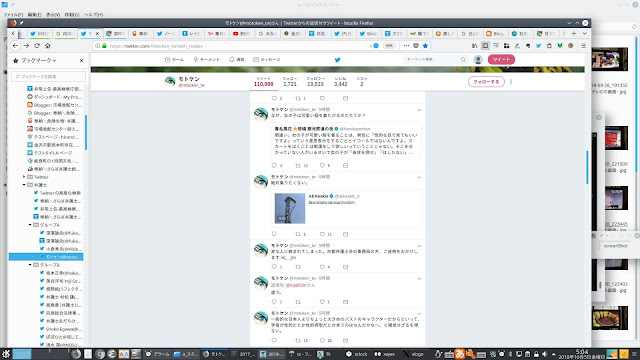Click Twitter ホーム navigation link
The width and height of the screenshot is (640, 360).
pyautogui.click(x=174, y=60)
